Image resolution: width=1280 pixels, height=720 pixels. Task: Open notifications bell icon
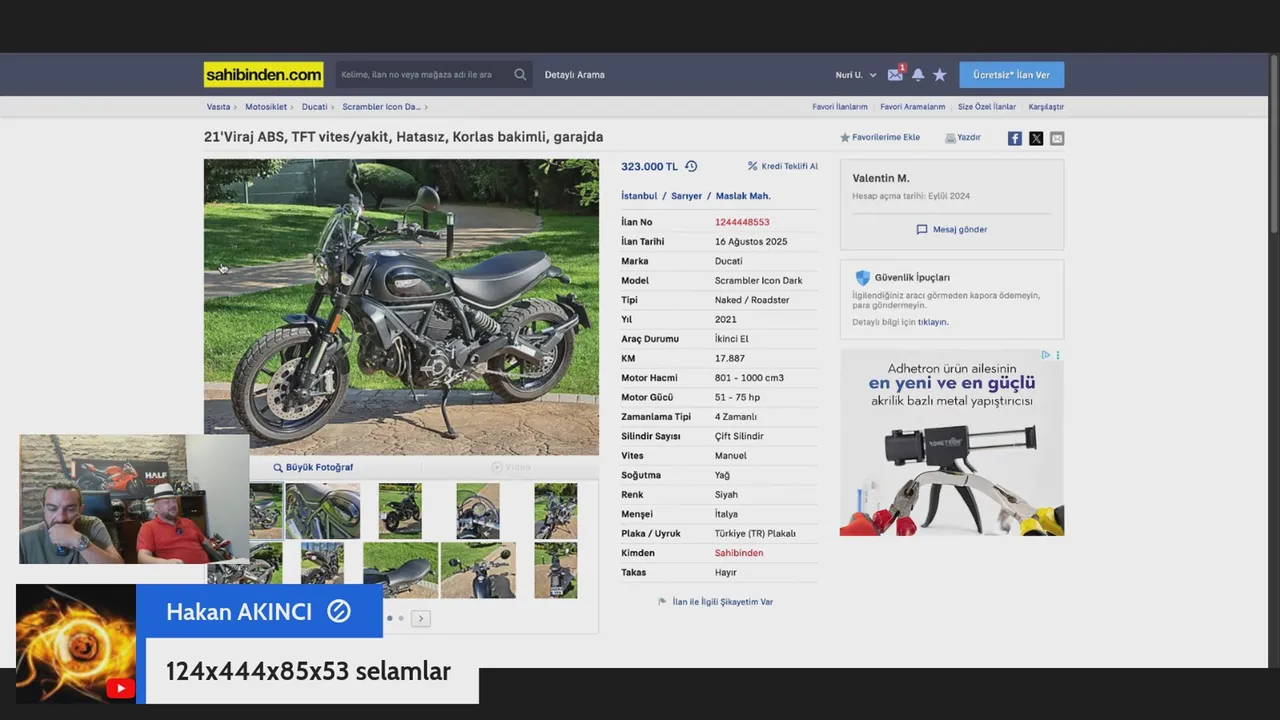pyautogui.click(x=918, y=75)
